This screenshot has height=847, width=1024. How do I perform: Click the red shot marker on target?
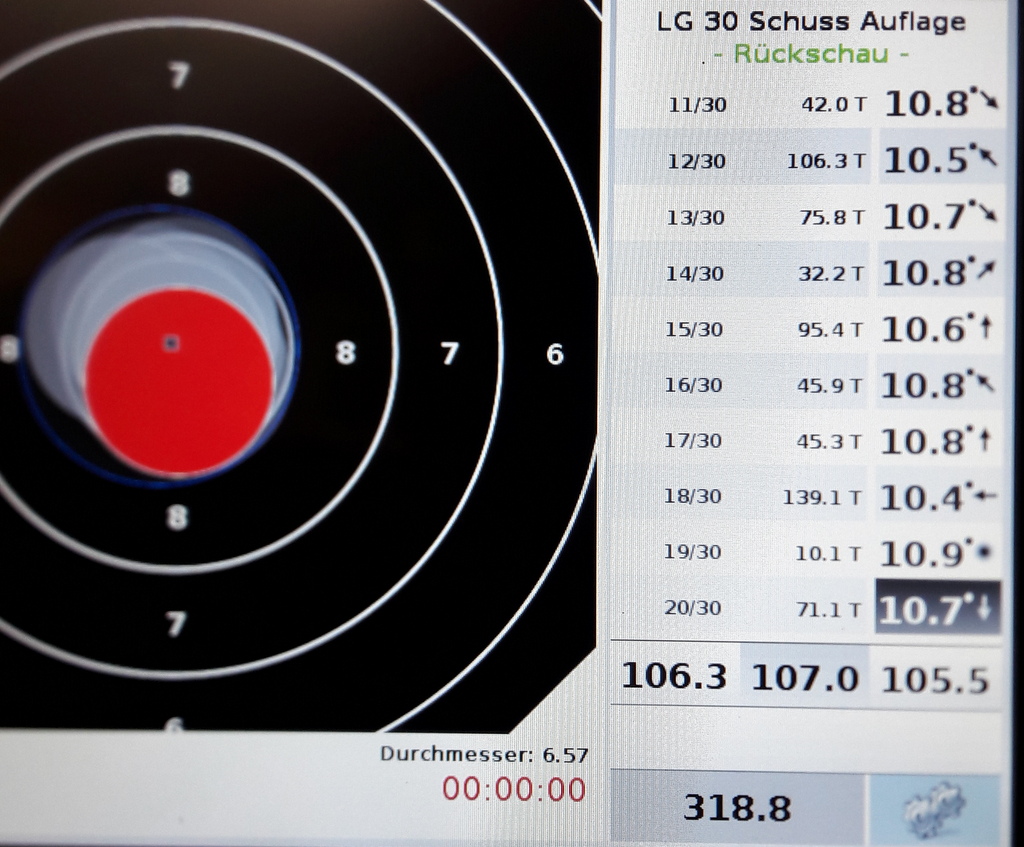click(179, 382)
